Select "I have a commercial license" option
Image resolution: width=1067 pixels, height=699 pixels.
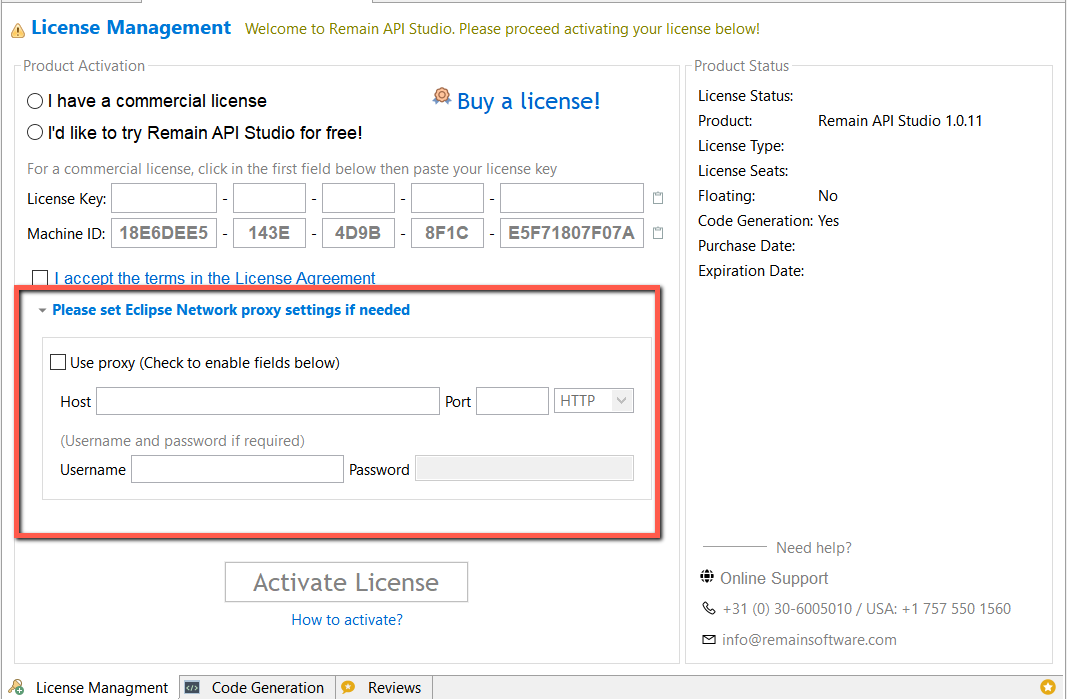[35, 101]
